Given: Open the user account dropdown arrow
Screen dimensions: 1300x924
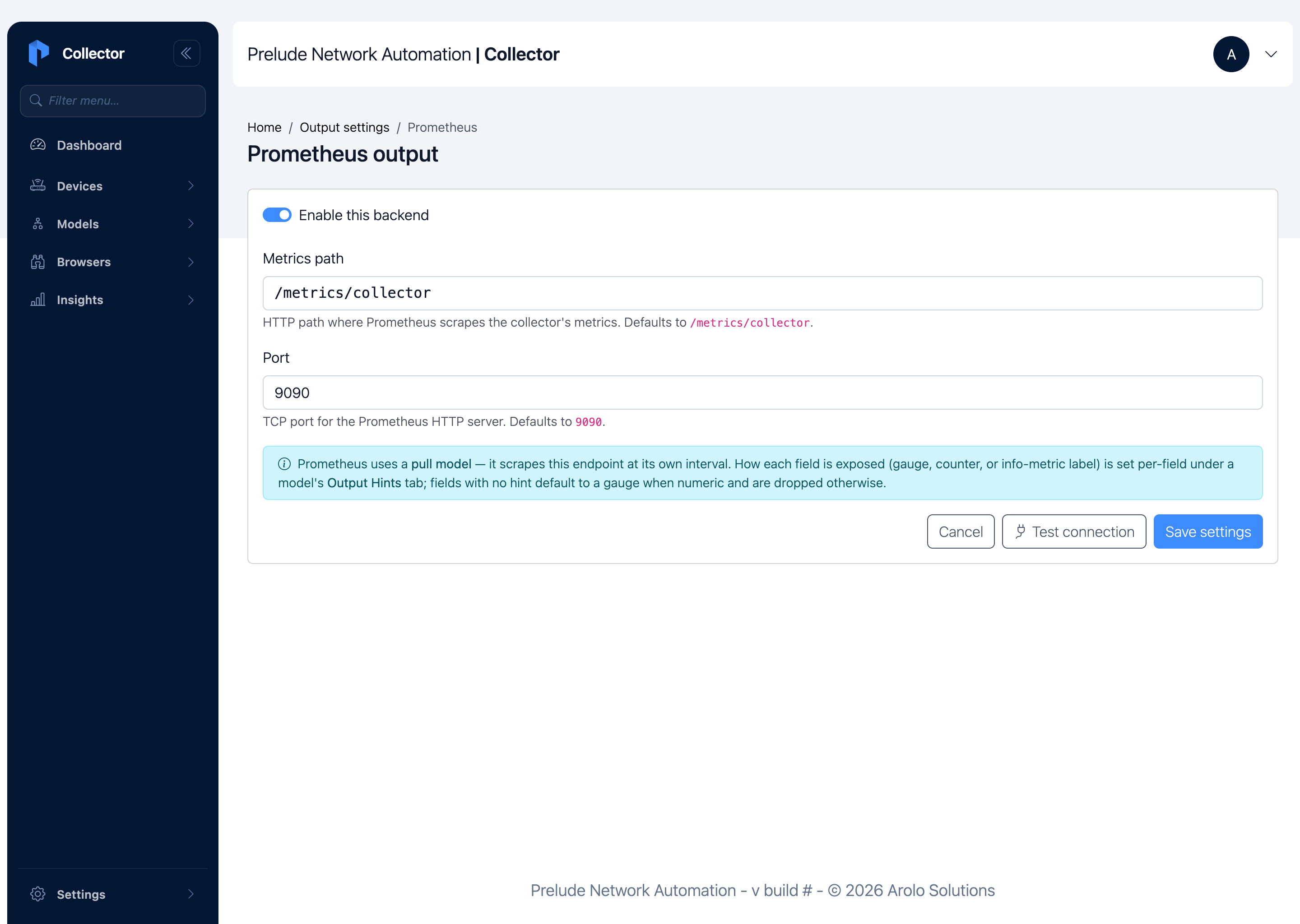Looking at the screenshot, I should click(x=1270, y=54).
